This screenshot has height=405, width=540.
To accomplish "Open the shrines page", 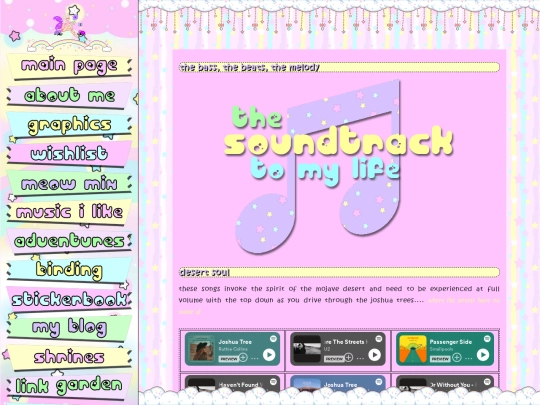I will (x=69, y=357).
